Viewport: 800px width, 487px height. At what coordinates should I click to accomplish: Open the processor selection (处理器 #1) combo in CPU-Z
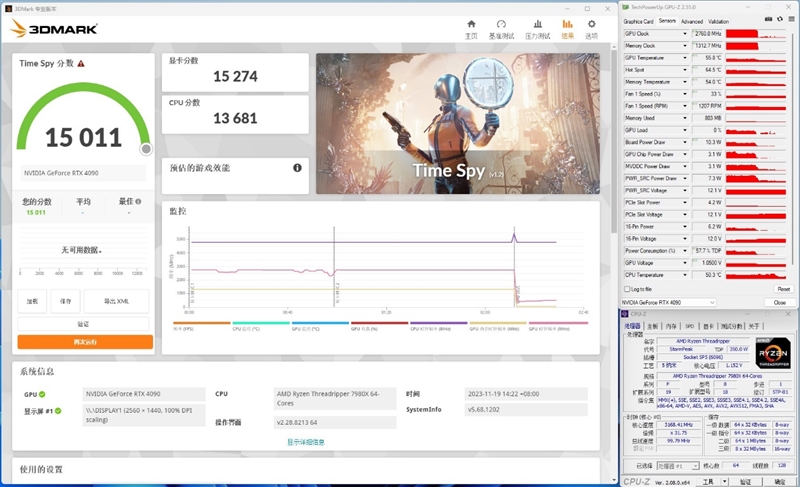(678, 466)
